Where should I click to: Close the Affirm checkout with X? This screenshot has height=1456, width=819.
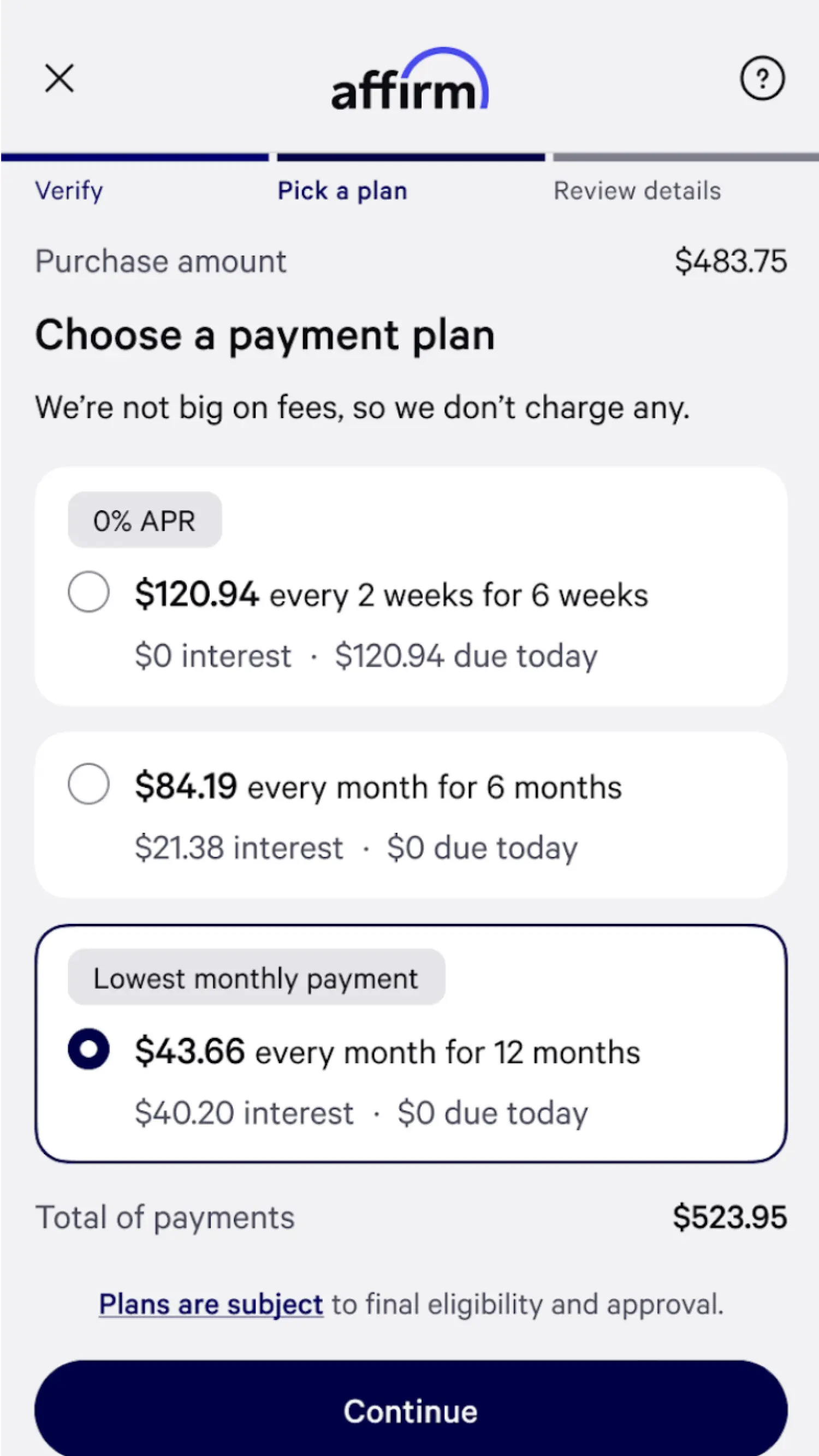tap(60, 78)
